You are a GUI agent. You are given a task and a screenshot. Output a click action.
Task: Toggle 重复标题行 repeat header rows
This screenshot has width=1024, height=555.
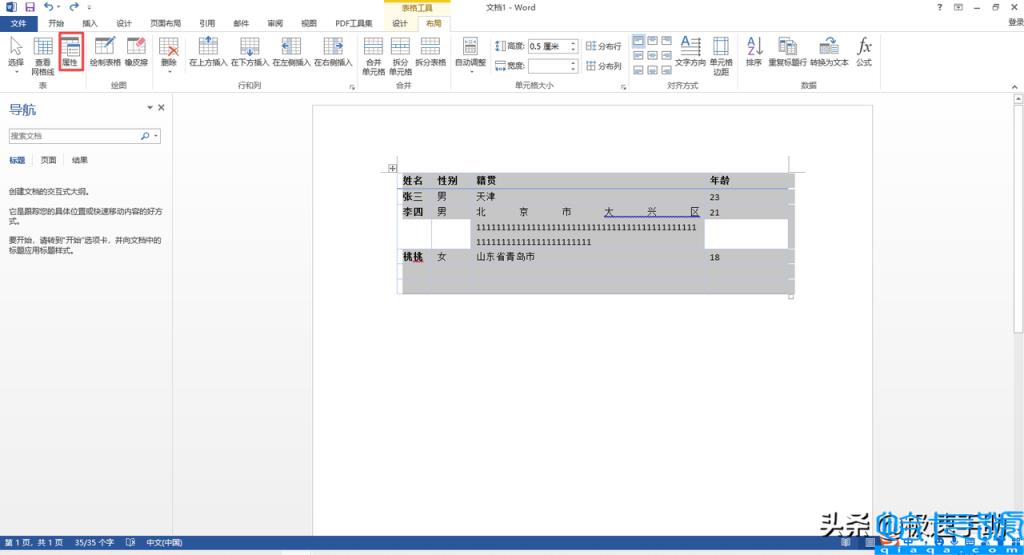787,50
